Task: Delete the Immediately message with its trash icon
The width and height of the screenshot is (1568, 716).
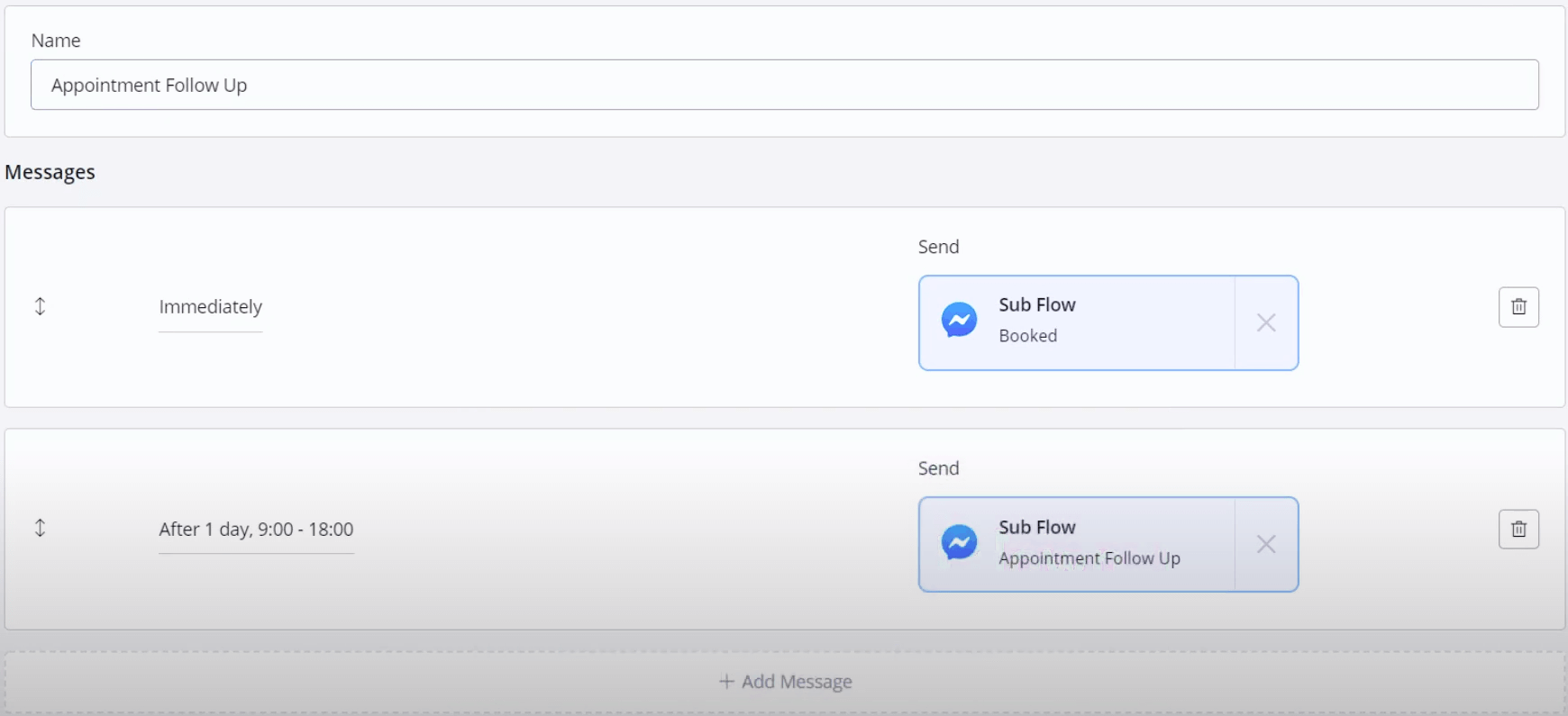Action: (x=1518, y=307)
